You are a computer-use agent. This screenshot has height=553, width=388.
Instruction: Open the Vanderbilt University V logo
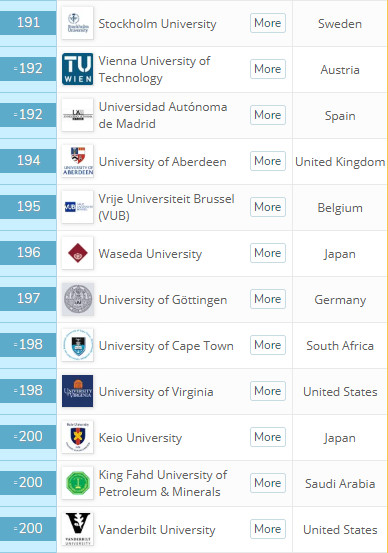tap(78, 529)
